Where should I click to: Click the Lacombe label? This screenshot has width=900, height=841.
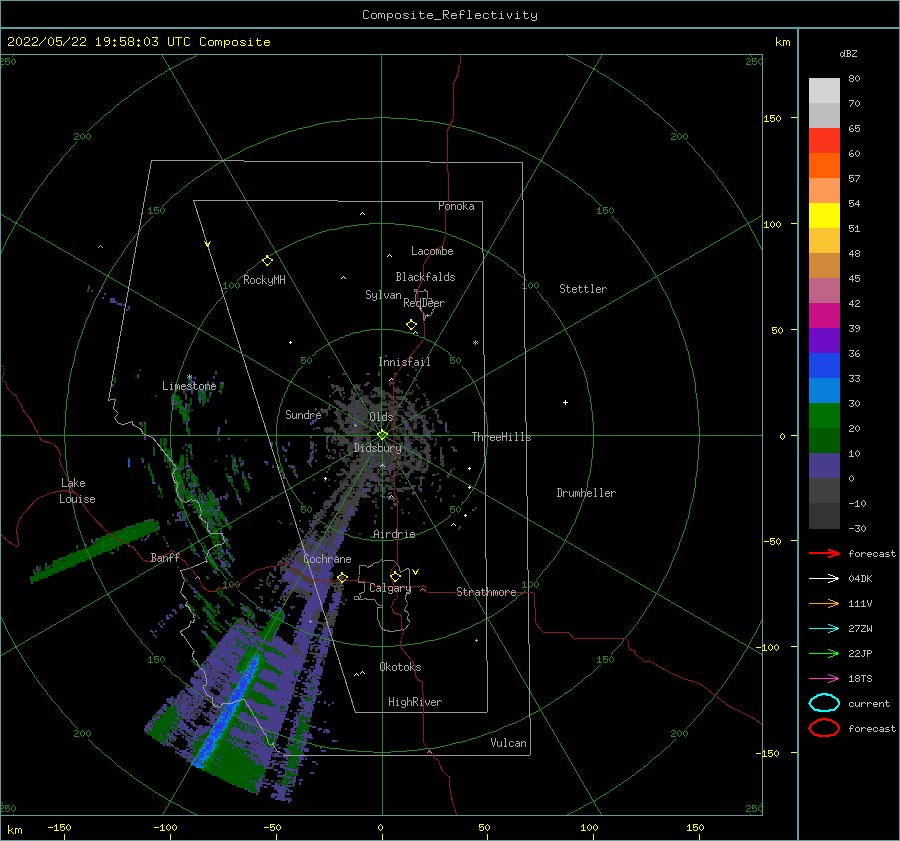point(432,251)
